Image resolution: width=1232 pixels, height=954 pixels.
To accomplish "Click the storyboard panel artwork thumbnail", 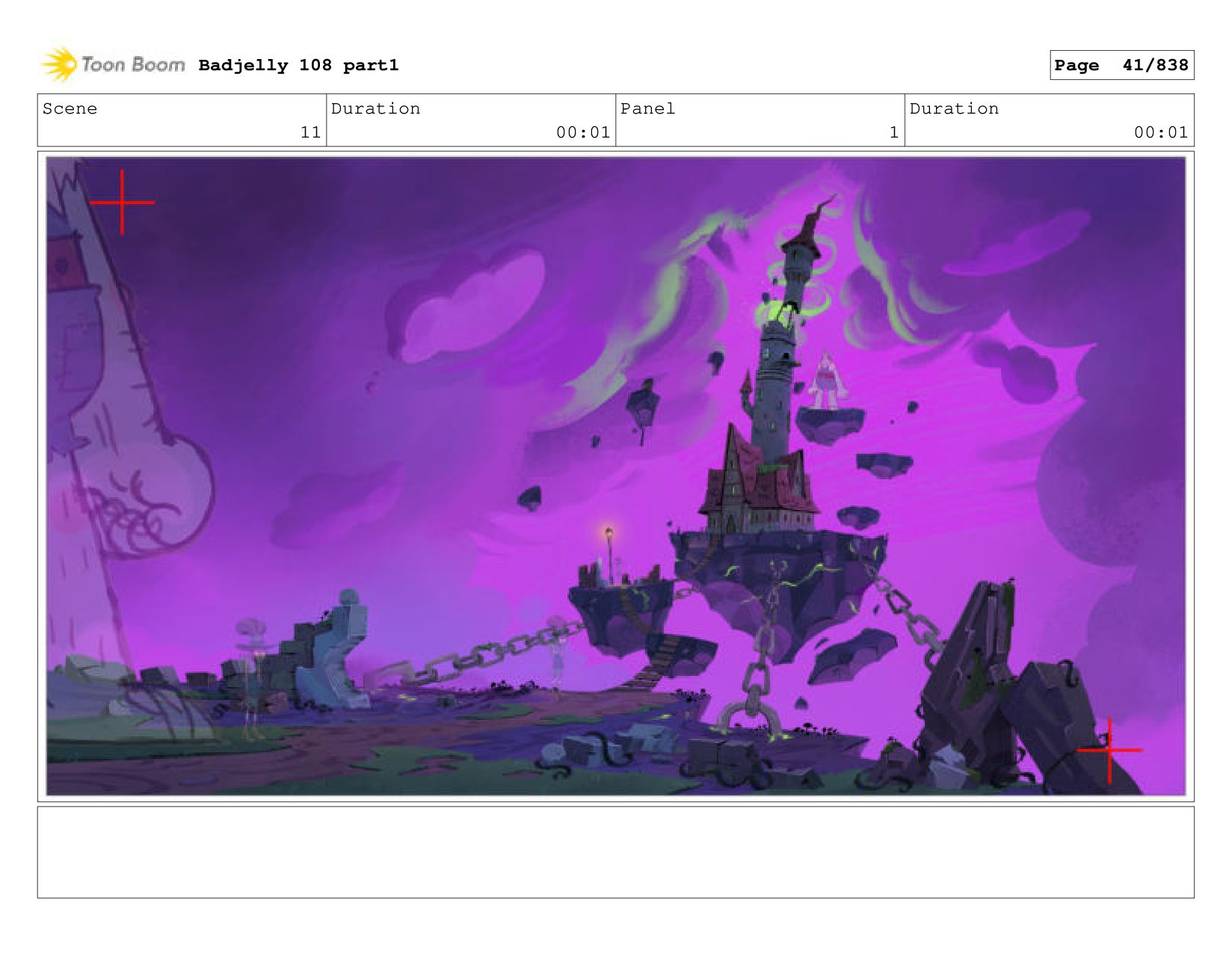I will [615, 476].
